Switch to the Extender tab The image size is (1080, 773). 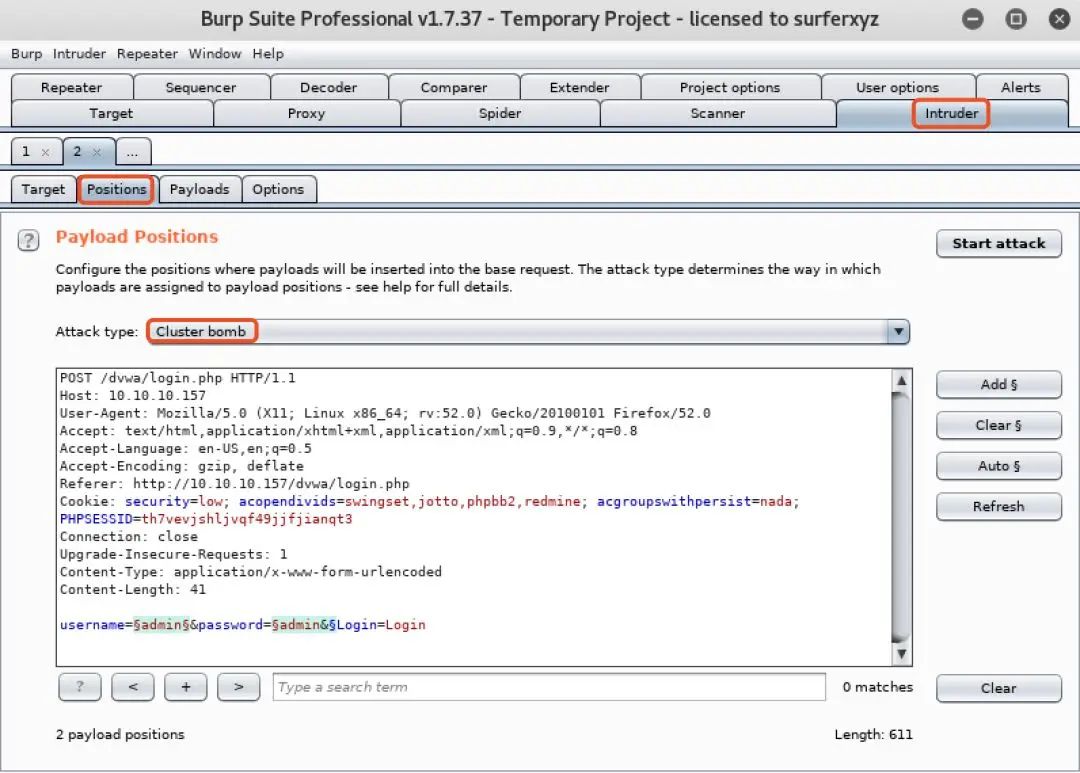click(579, 87)
